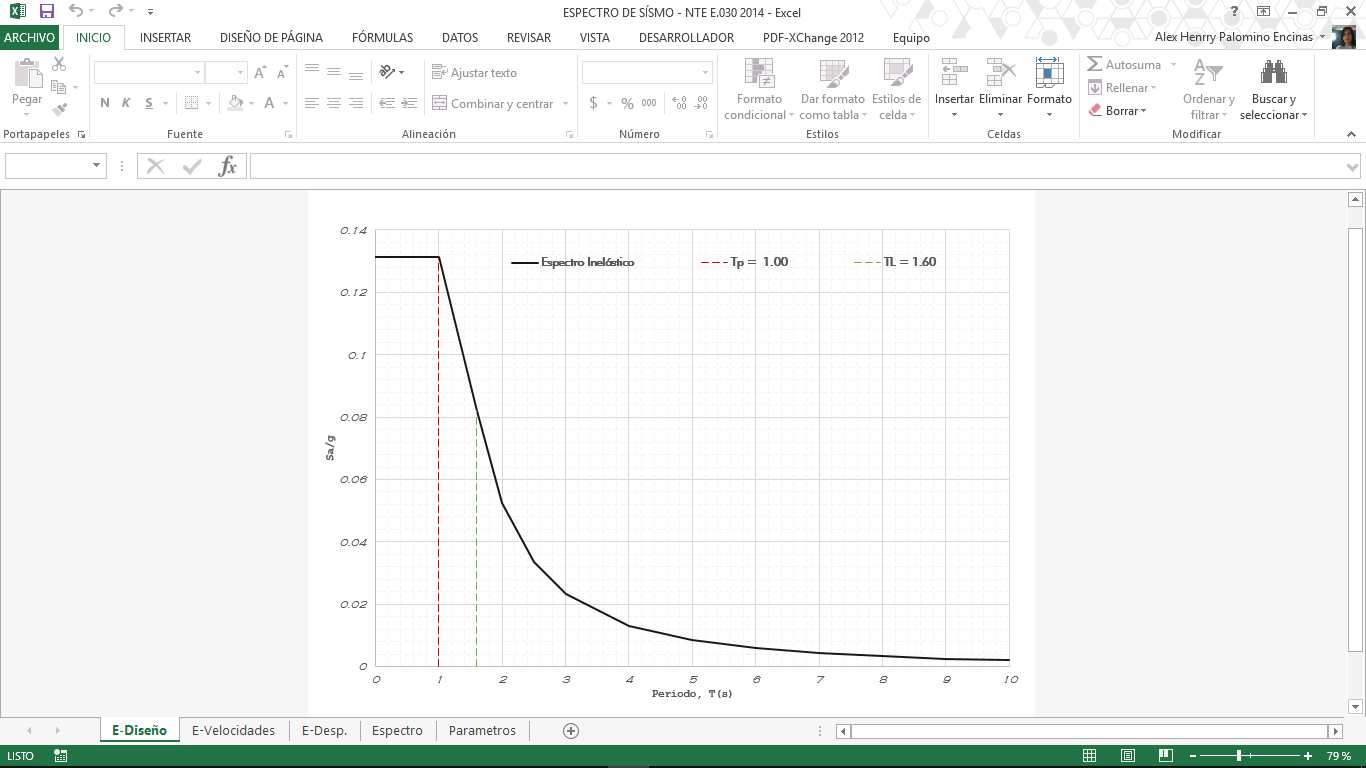
Task: Open the ARCHIVO file menu
Action: coord(30,38)
